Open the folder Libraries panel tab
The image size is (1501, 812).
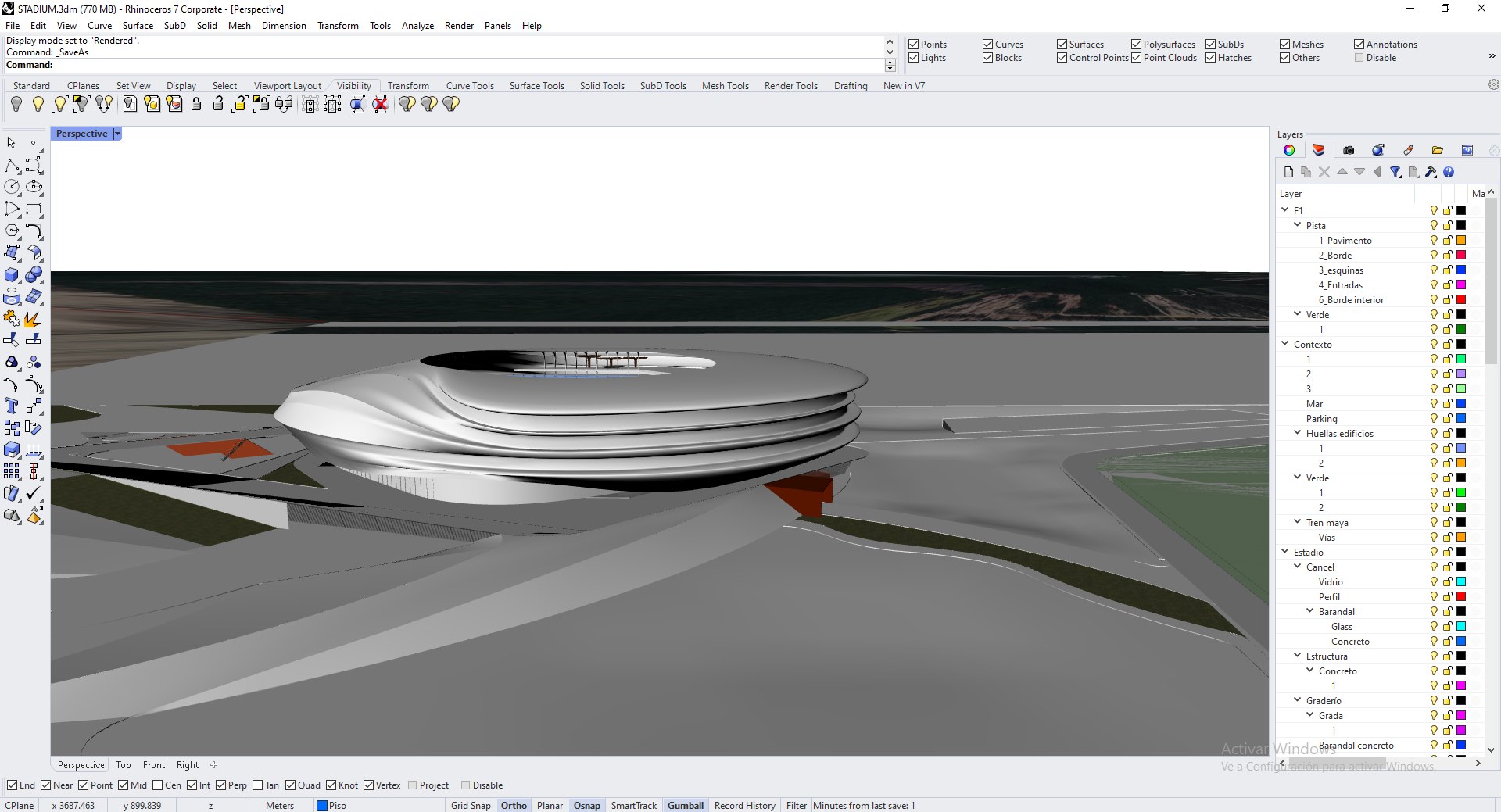click(x=1438, y=150)
